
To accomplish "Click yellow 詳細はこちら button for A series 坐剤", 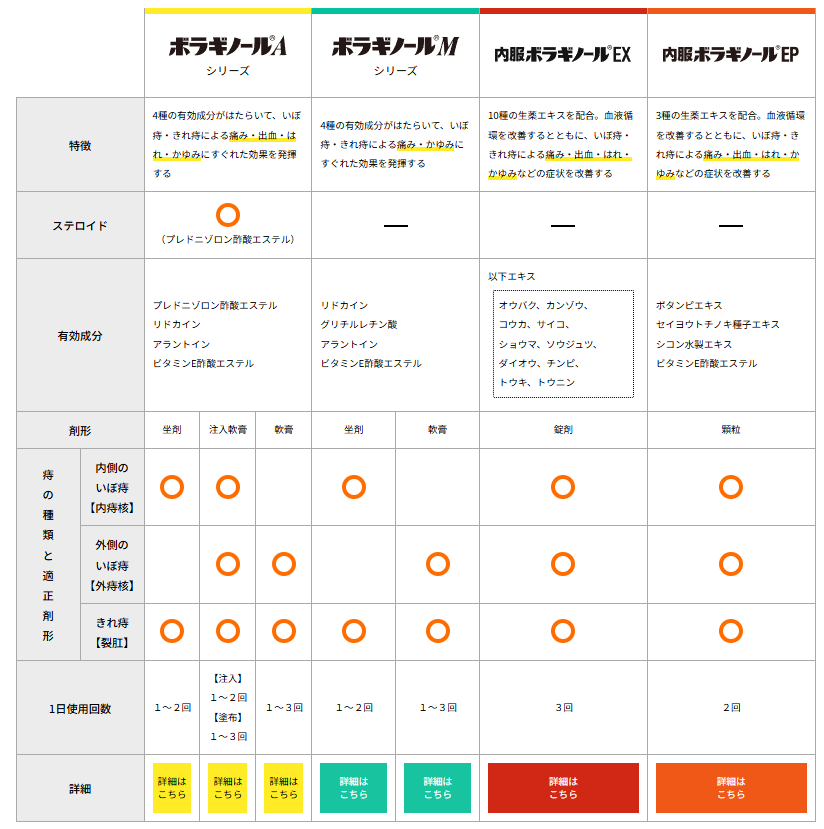I will (x=171, y=788).
